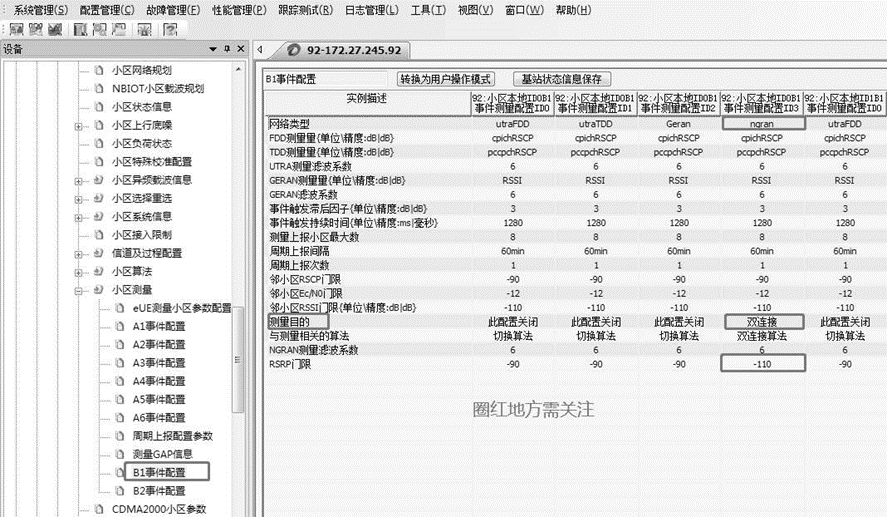Collapse the 小区测量 tree node
Image resolution: width=887 pixels, height=517 pixels.
79,291
